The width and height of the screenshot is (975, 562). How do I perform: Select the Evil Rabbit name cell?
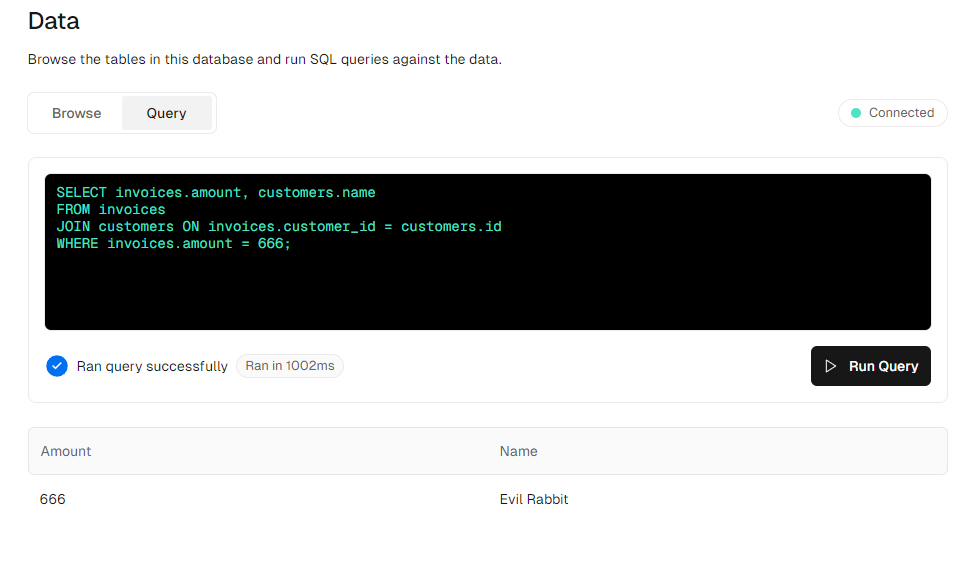(534, 499)
